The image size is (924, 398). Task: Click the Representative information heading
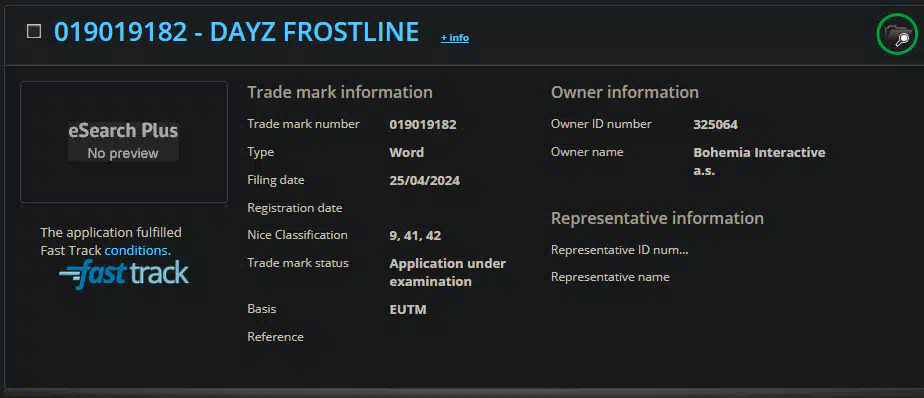(x=657, y=218)
